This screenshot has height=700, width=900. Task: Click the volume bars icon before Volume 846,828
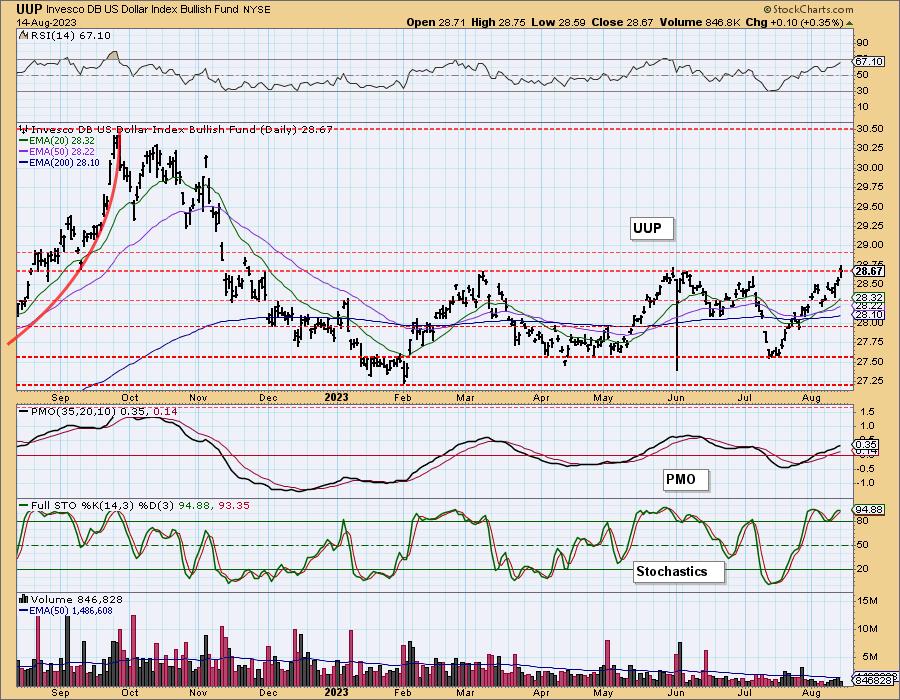point(24,599)
